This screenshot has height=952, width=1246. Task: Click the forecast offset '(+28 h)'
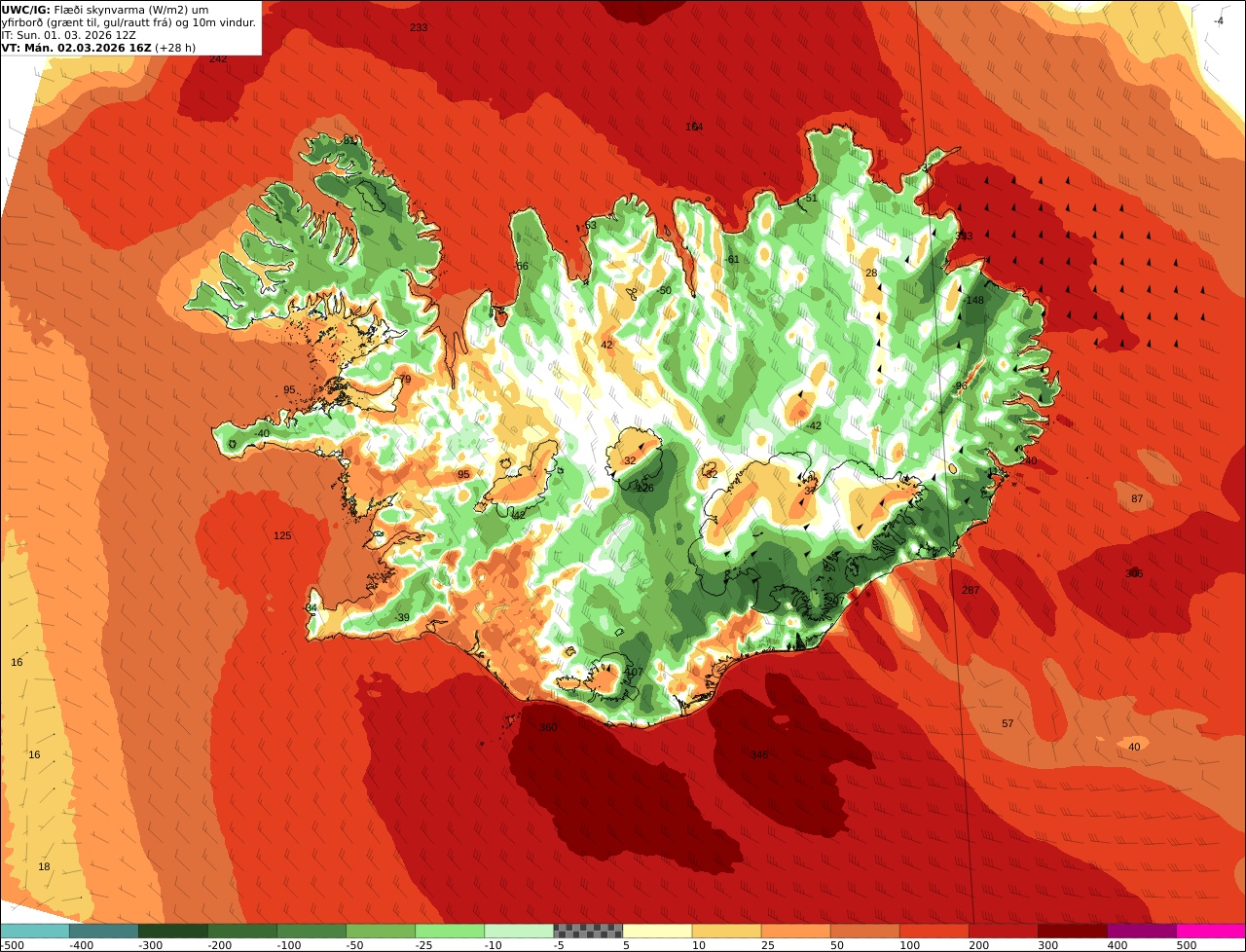(175, 48)
